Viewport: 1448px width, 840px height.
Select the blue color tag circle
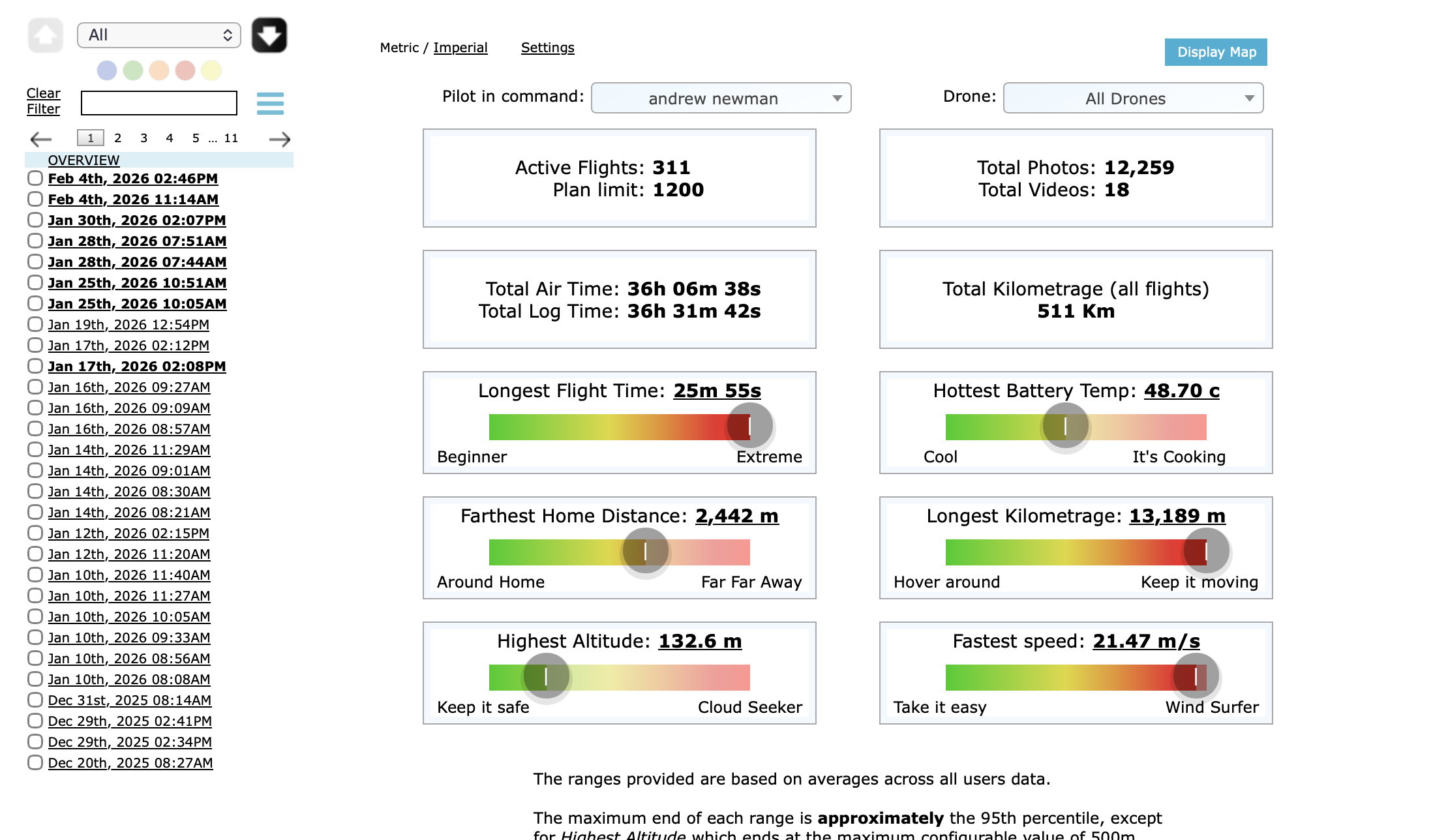click(x=107, y=70)
